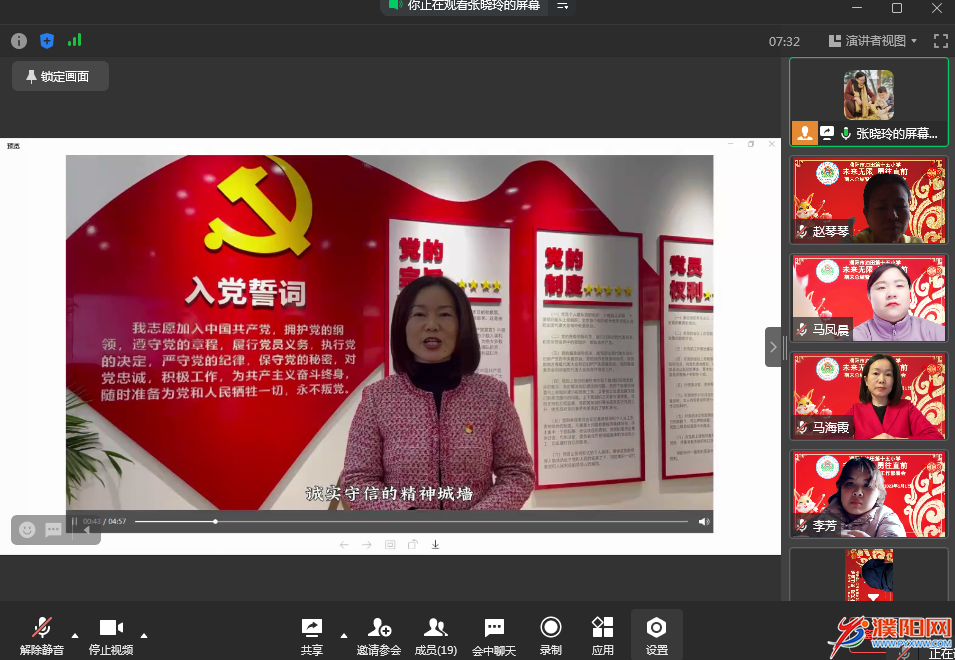Click the orange host badge on 张晓玲 tile
Viewport: 955px width, 660px height.
click(x=804, y=133)
